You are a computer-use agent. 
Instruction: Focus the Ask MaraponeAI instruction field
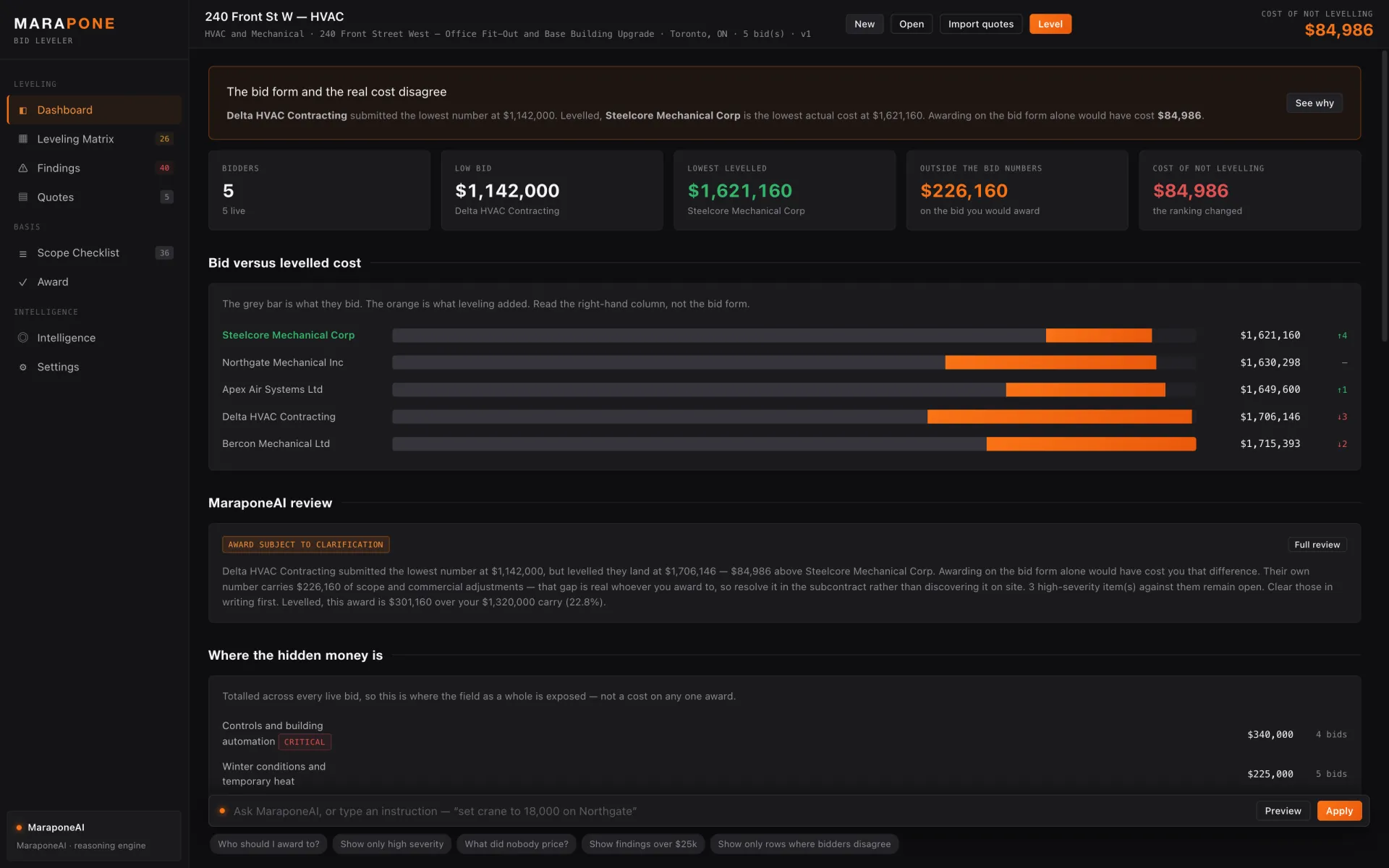(738, 811)
